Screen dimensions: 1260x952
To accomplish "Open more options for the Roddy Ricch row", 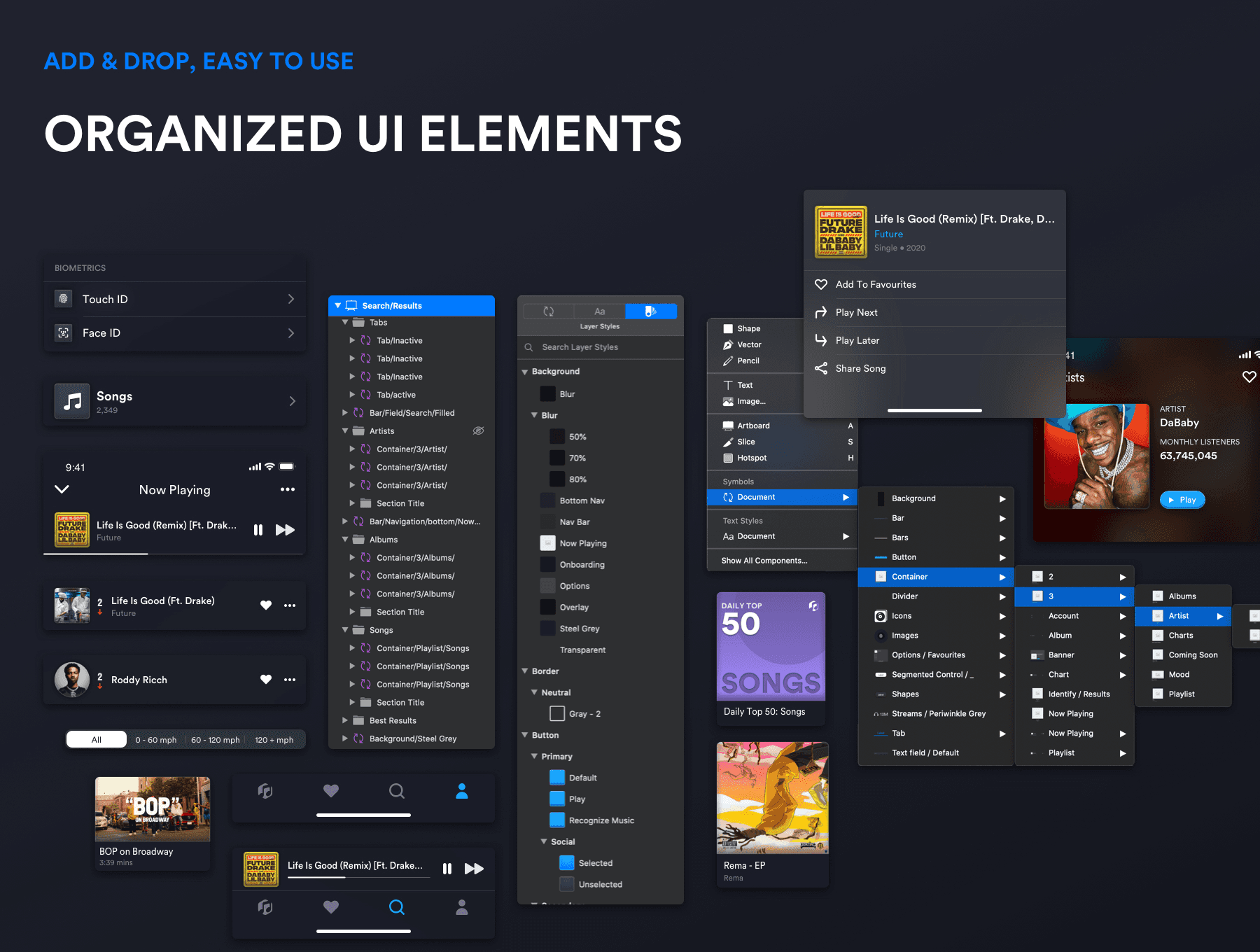I will pos(290,680).
